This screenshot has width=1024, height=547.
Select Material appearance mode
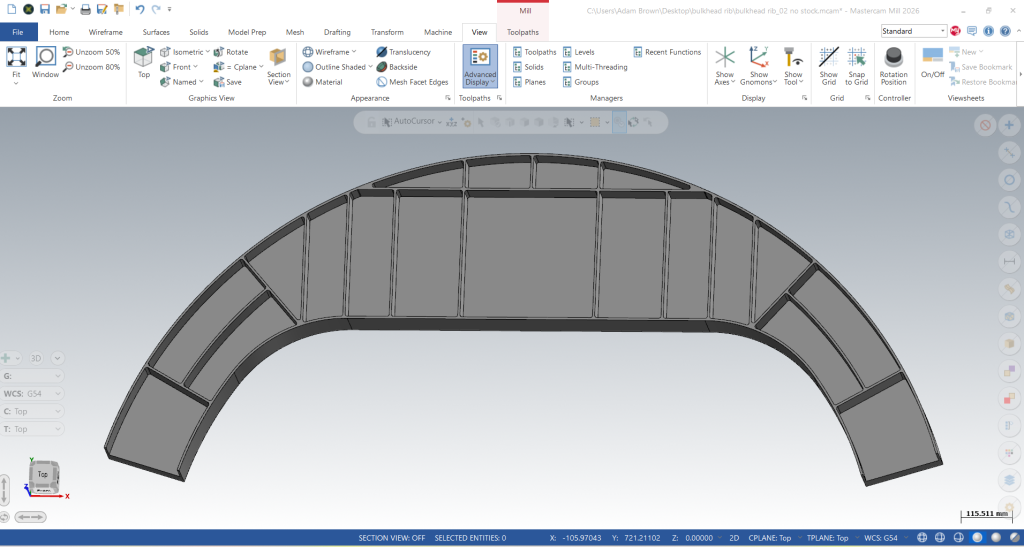(x=323, y=82)
